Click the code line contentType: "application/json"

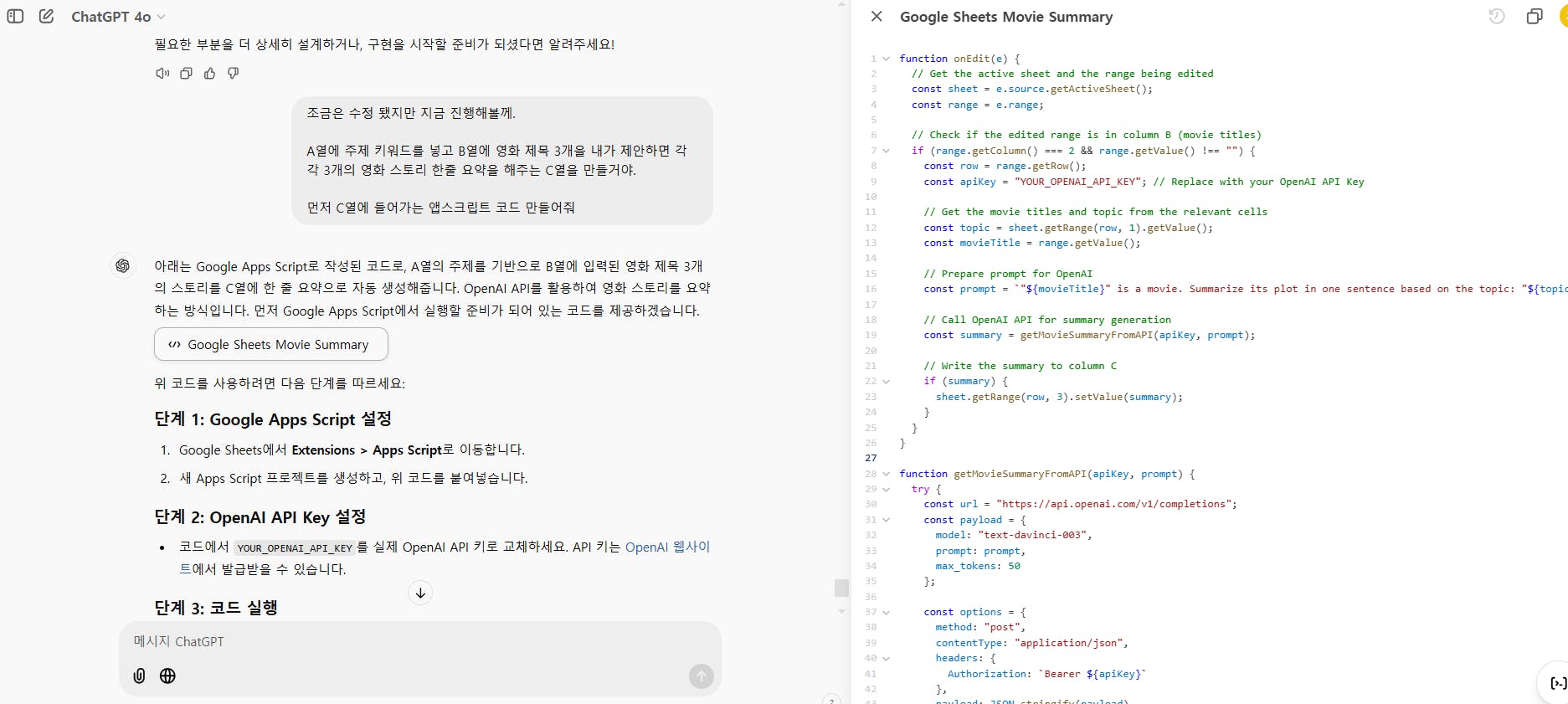click(x=1032, y=643)
